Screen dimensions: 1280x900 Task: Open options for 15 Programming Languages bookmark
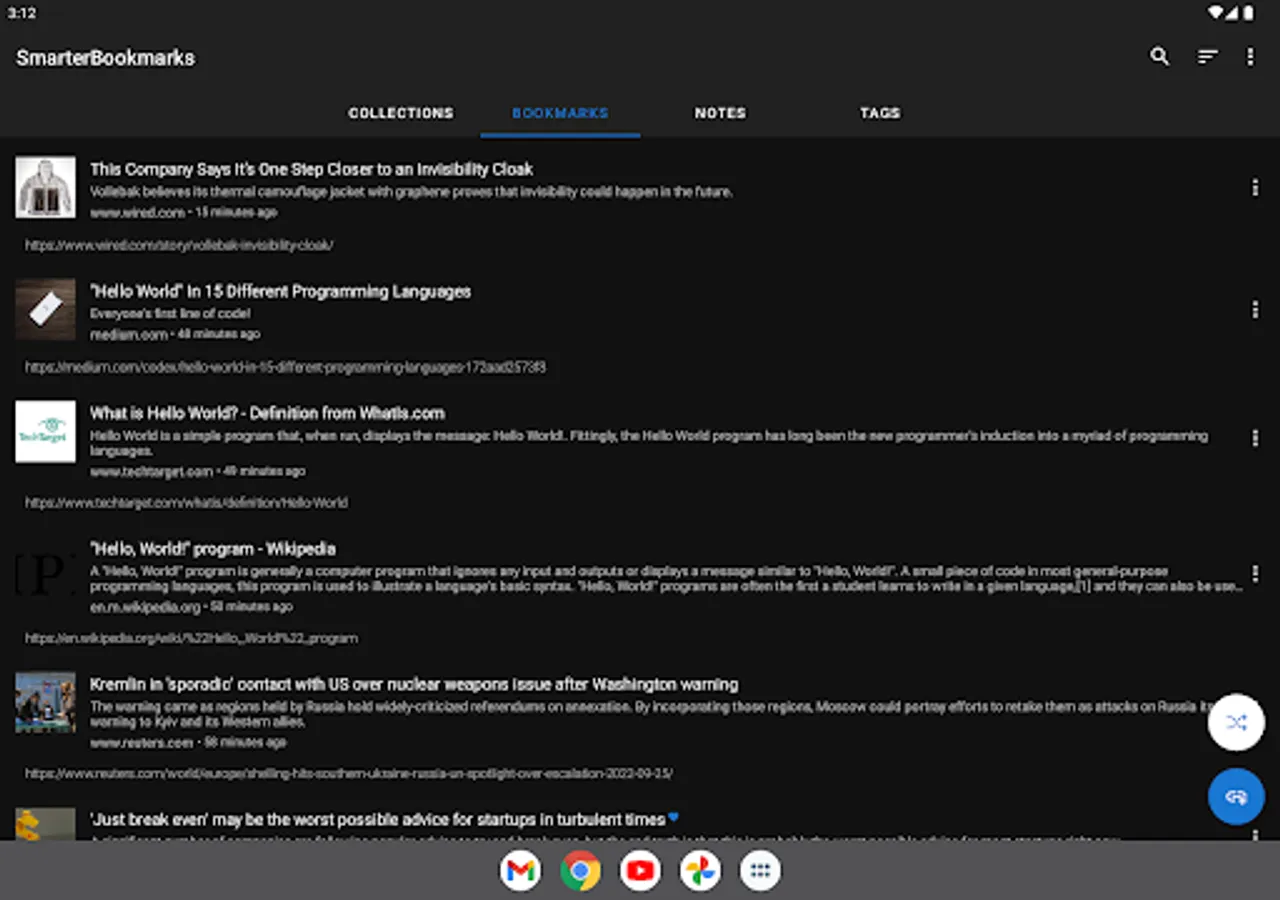1255,310
